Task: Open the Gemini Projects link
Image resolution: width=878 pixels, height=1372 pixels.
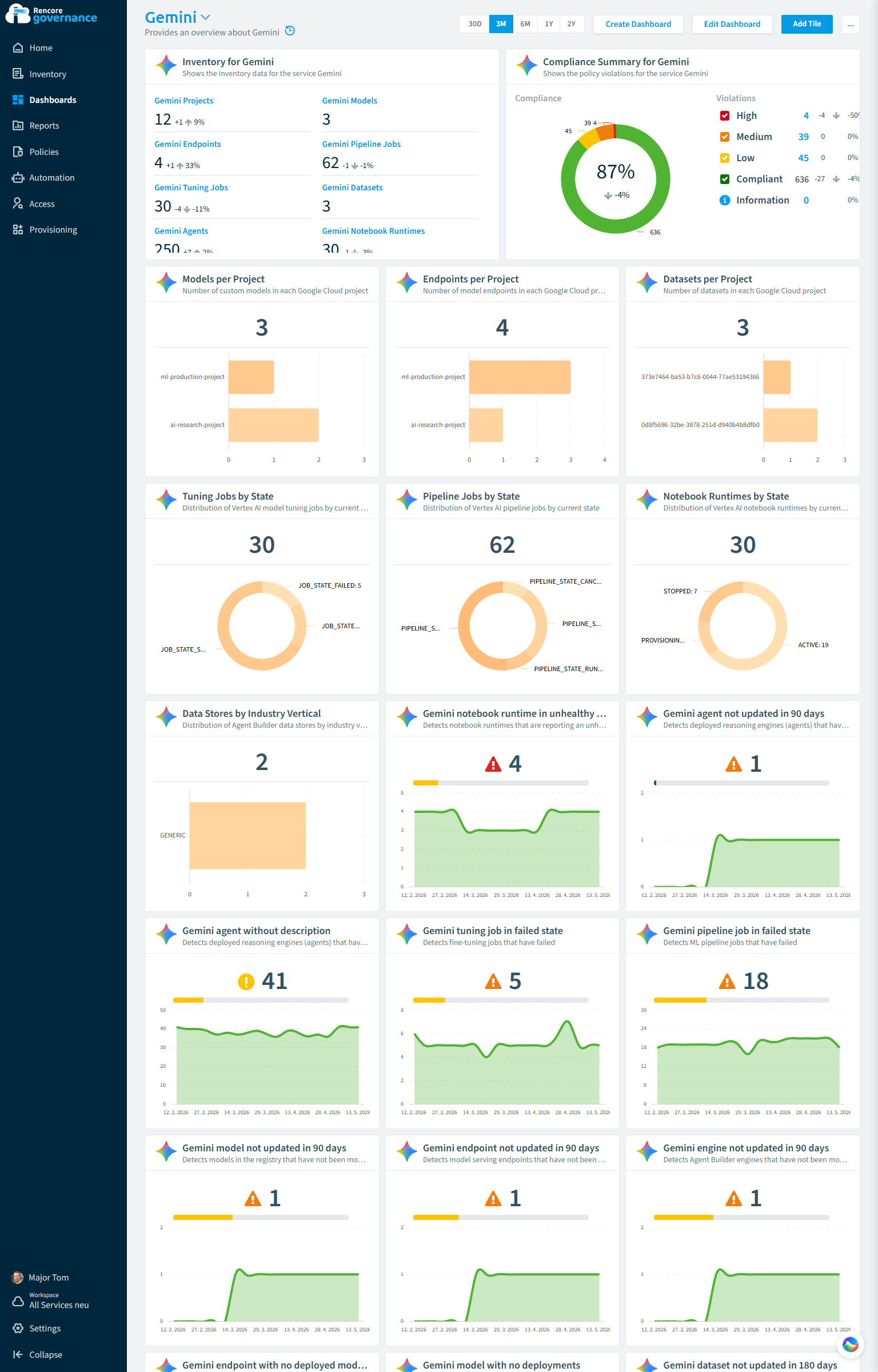Action: click(x=183, y=101)
